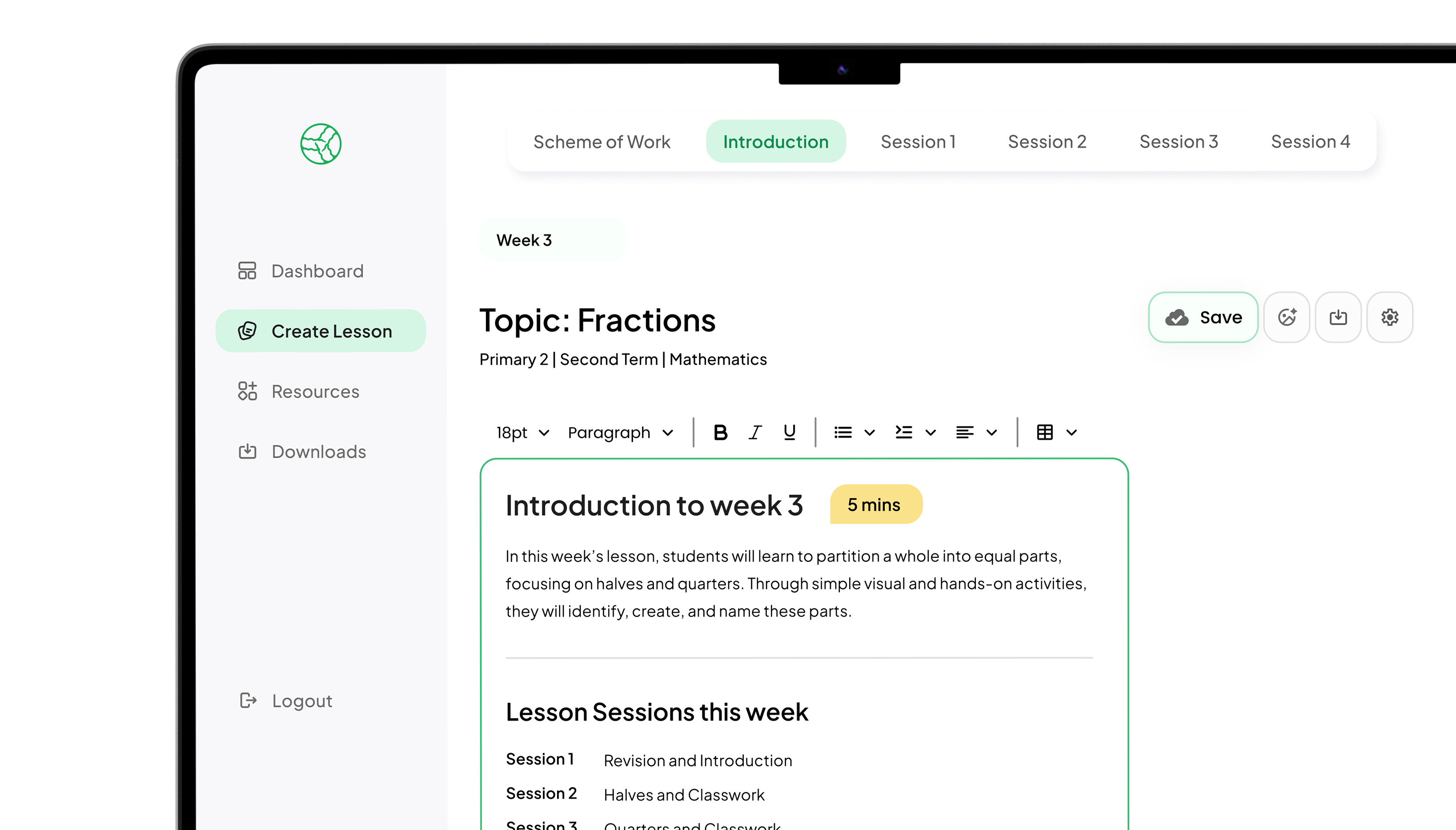Click the AI image generate icon

click(1286, 317)
